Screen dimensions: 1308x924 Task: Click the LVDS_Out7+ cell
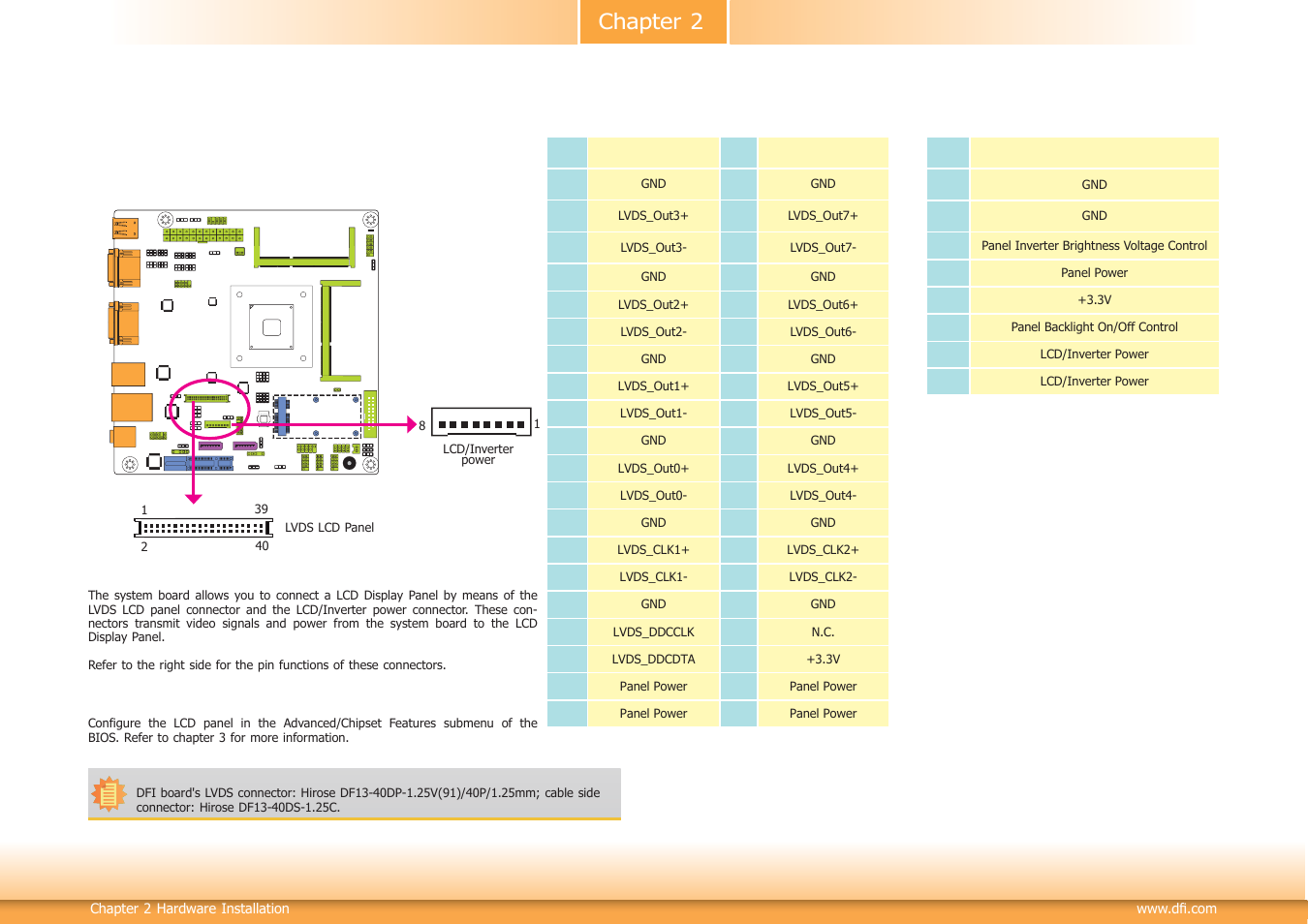pos(823,216)
